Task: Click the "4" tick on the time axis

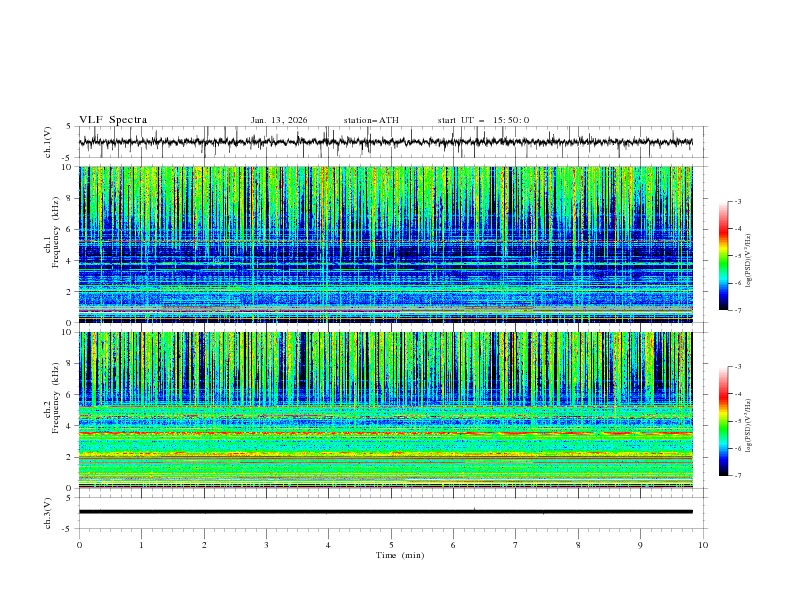Action: [x=328, y=545]
